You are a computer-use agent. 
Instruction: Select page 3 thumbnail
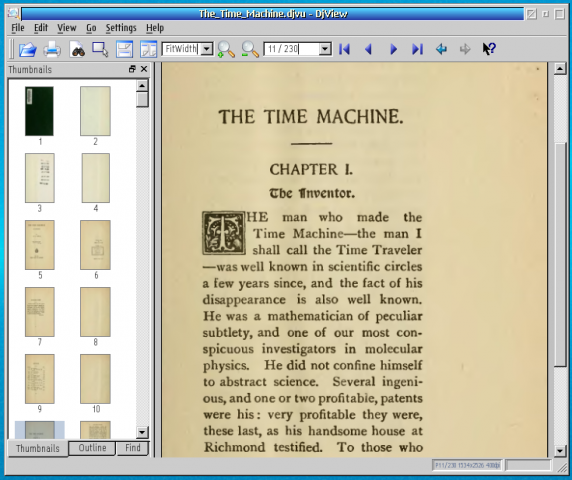39,178
